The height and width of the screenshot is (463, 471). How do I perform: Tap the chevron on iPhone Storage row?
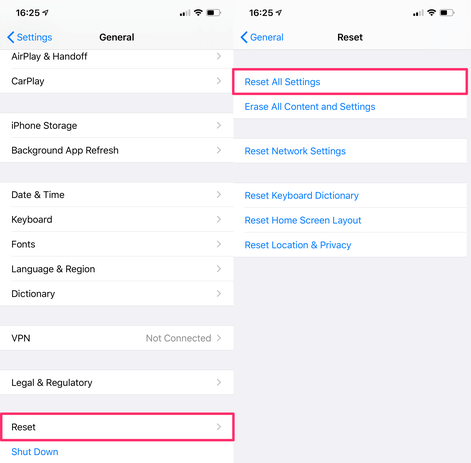219,125
